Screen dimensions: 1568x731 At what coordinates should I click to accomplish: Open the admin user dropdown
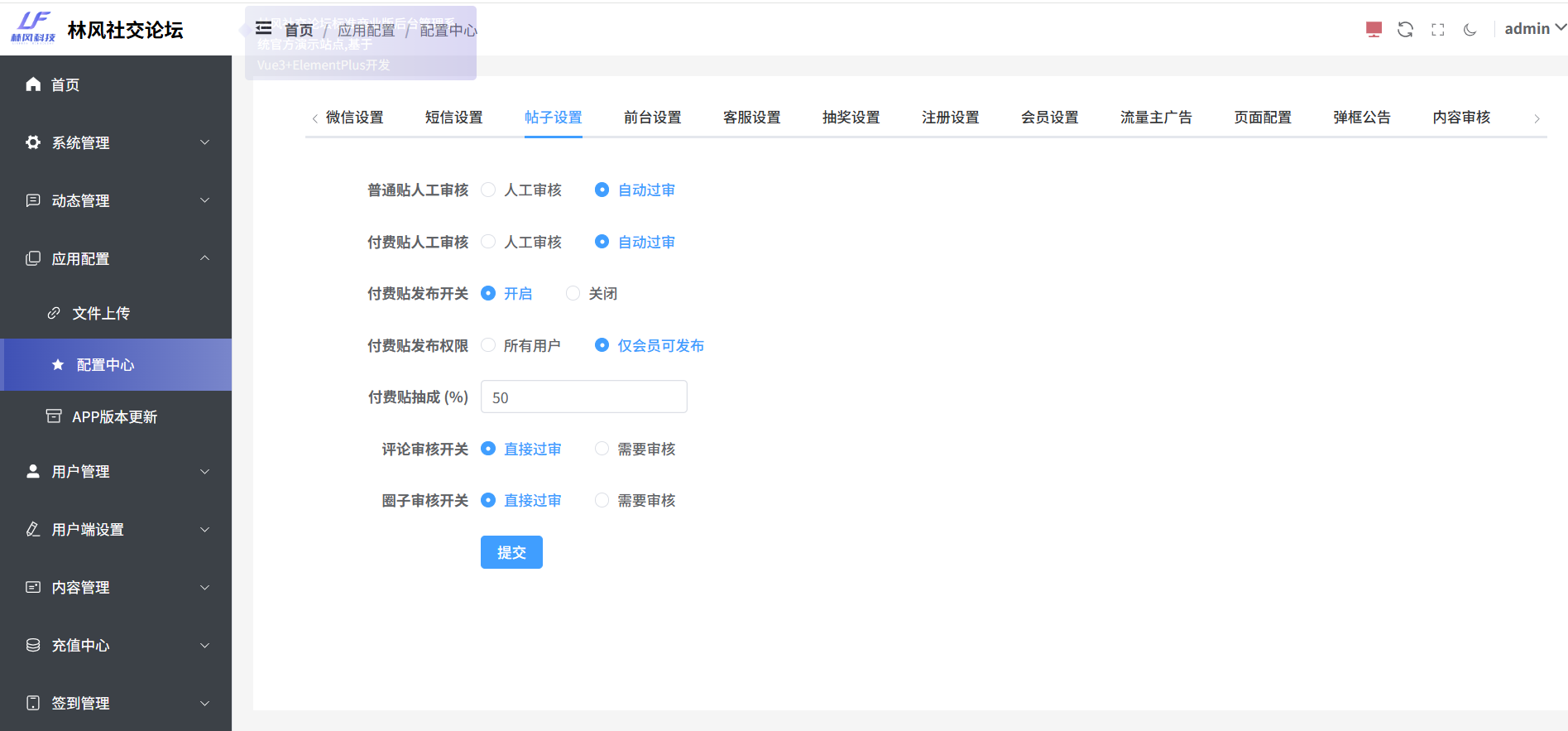1533,29
